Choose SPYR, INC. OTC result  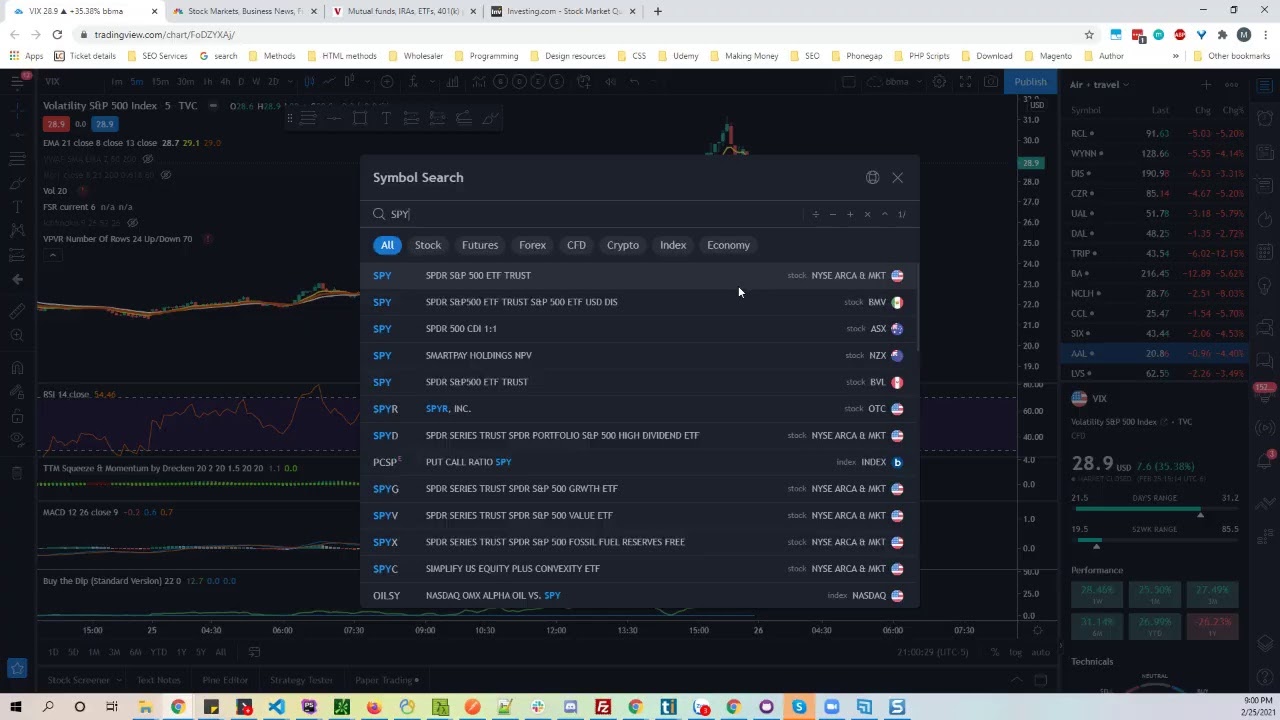pos(638,408)
